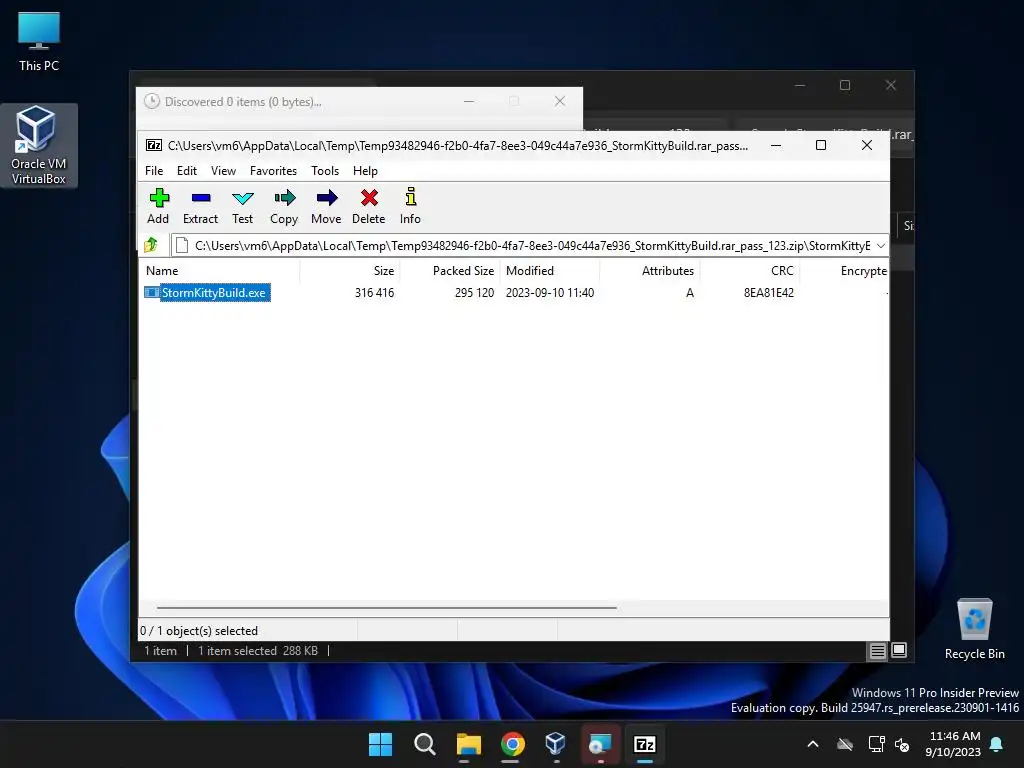This screenshot has height=768, width=1024.
Task: Click the 295 120 packed size value
Action: 474,293
